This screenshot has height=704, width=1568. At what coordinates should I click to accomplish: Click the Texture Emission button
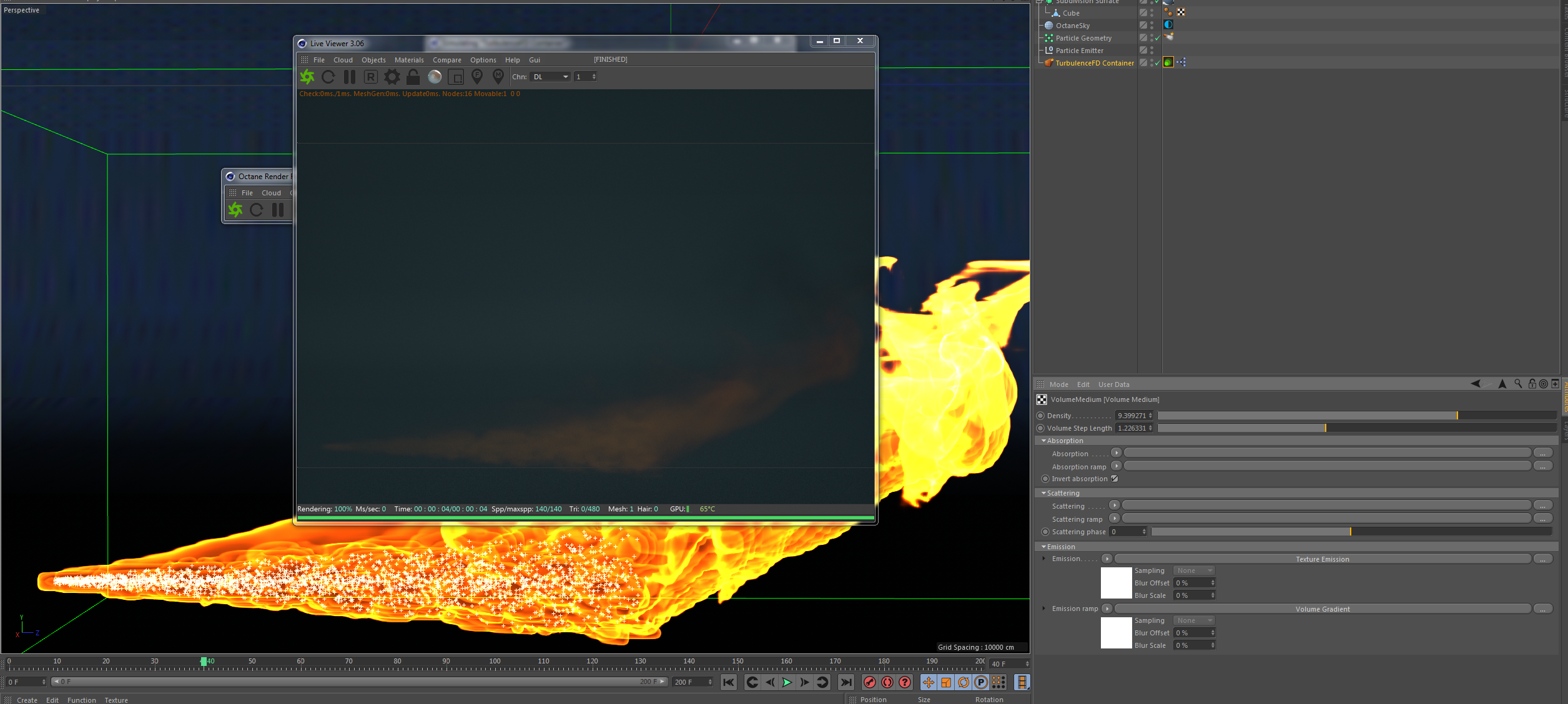click(1322, 559)
